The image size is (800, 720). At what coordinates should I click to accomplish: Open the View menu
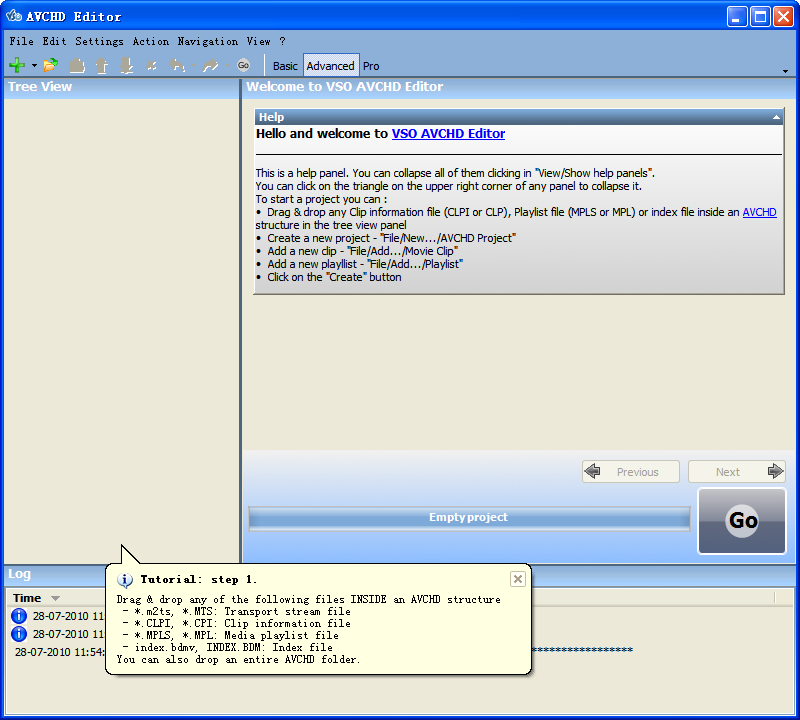tap(258, 41)
